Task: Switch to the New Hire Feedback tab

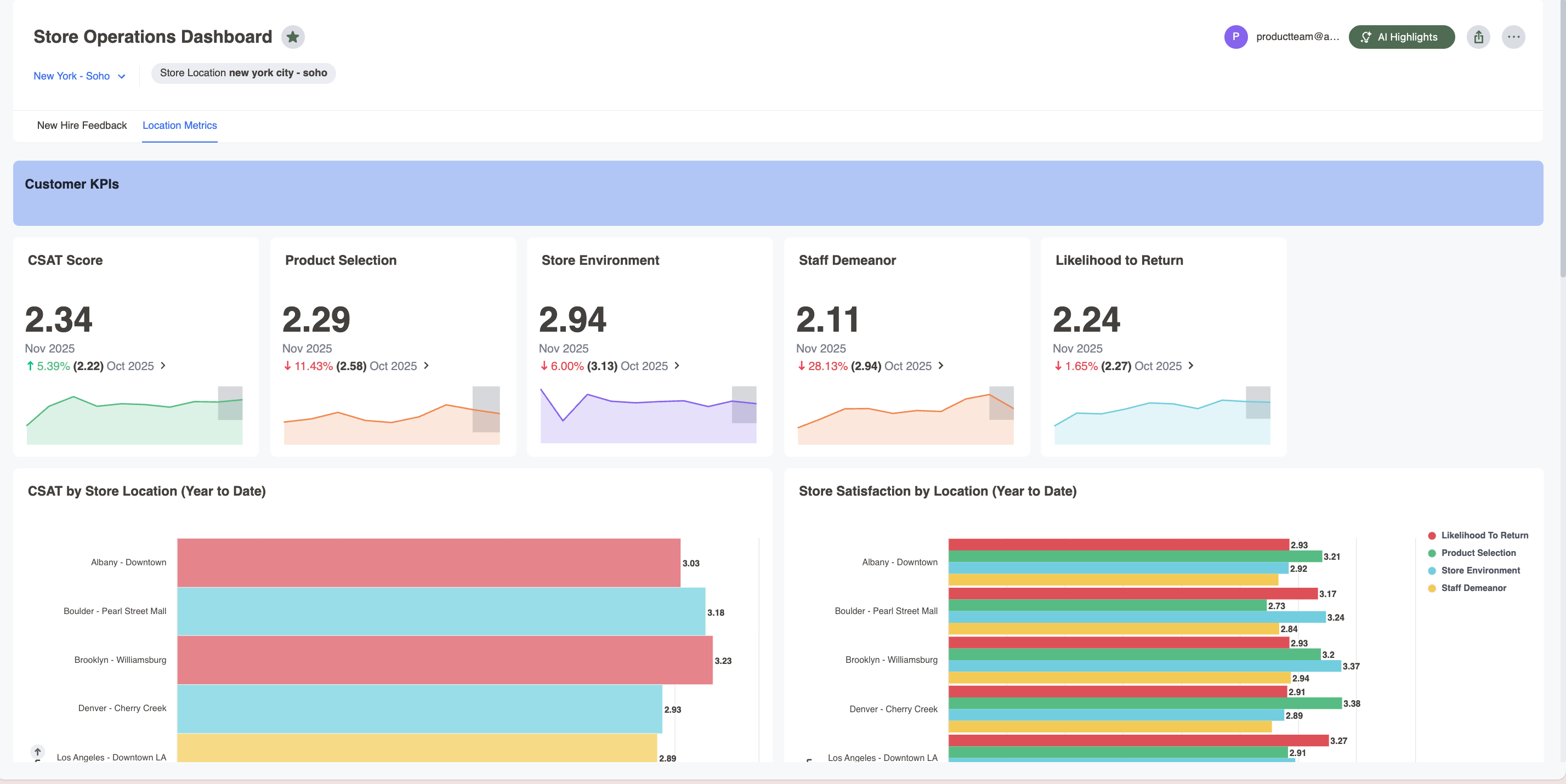Action: (x=82, y=125)
